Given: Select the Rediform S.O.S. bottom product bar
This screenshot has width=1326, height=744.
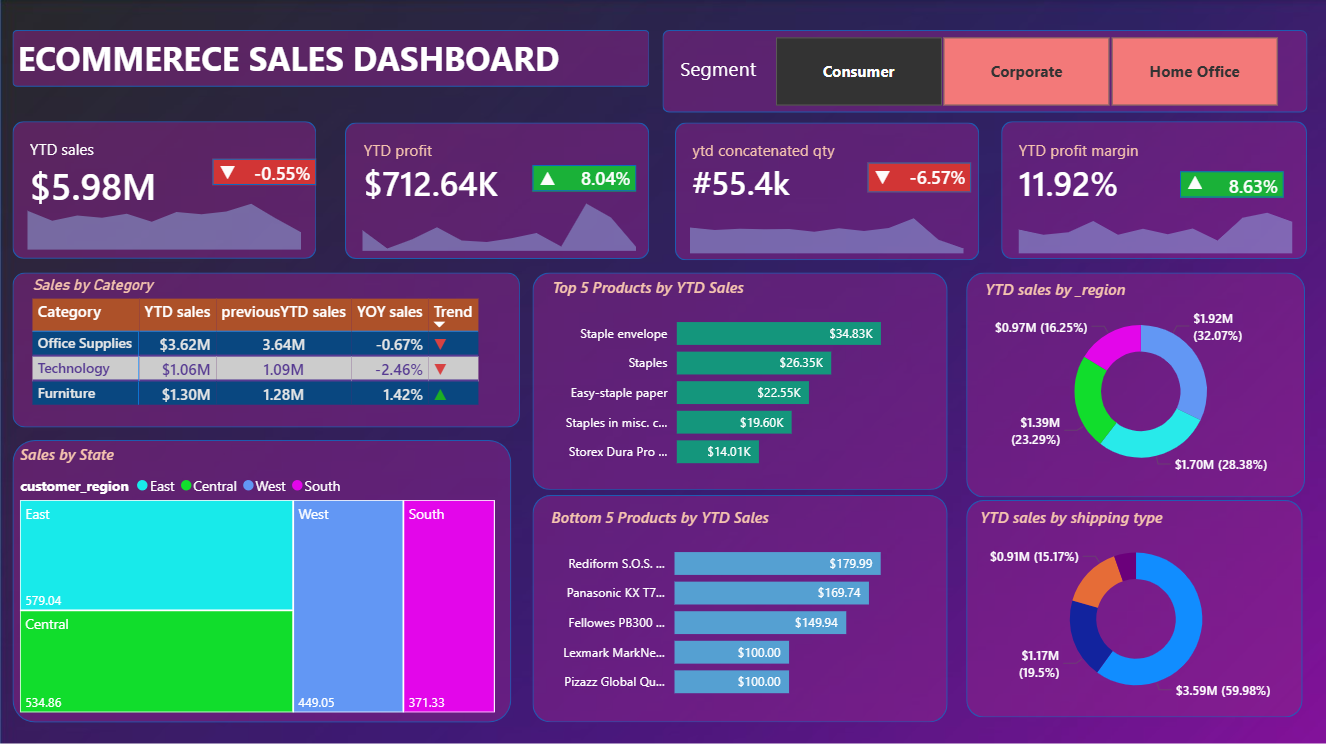Looking at the screenshot, I should [777, 563].
